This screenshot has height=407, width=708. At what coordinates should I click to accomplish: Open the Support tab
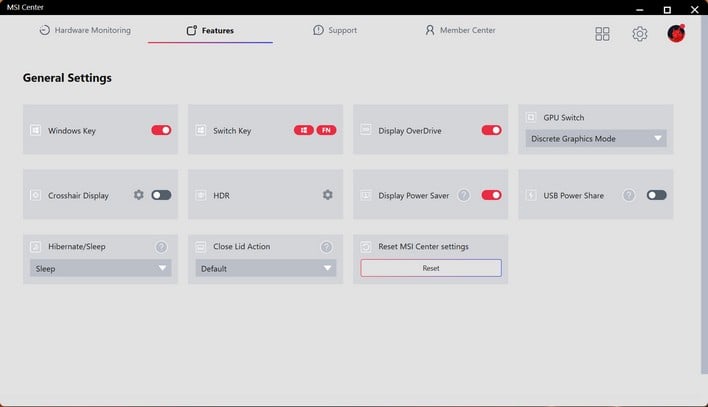(x=335, y=30)
